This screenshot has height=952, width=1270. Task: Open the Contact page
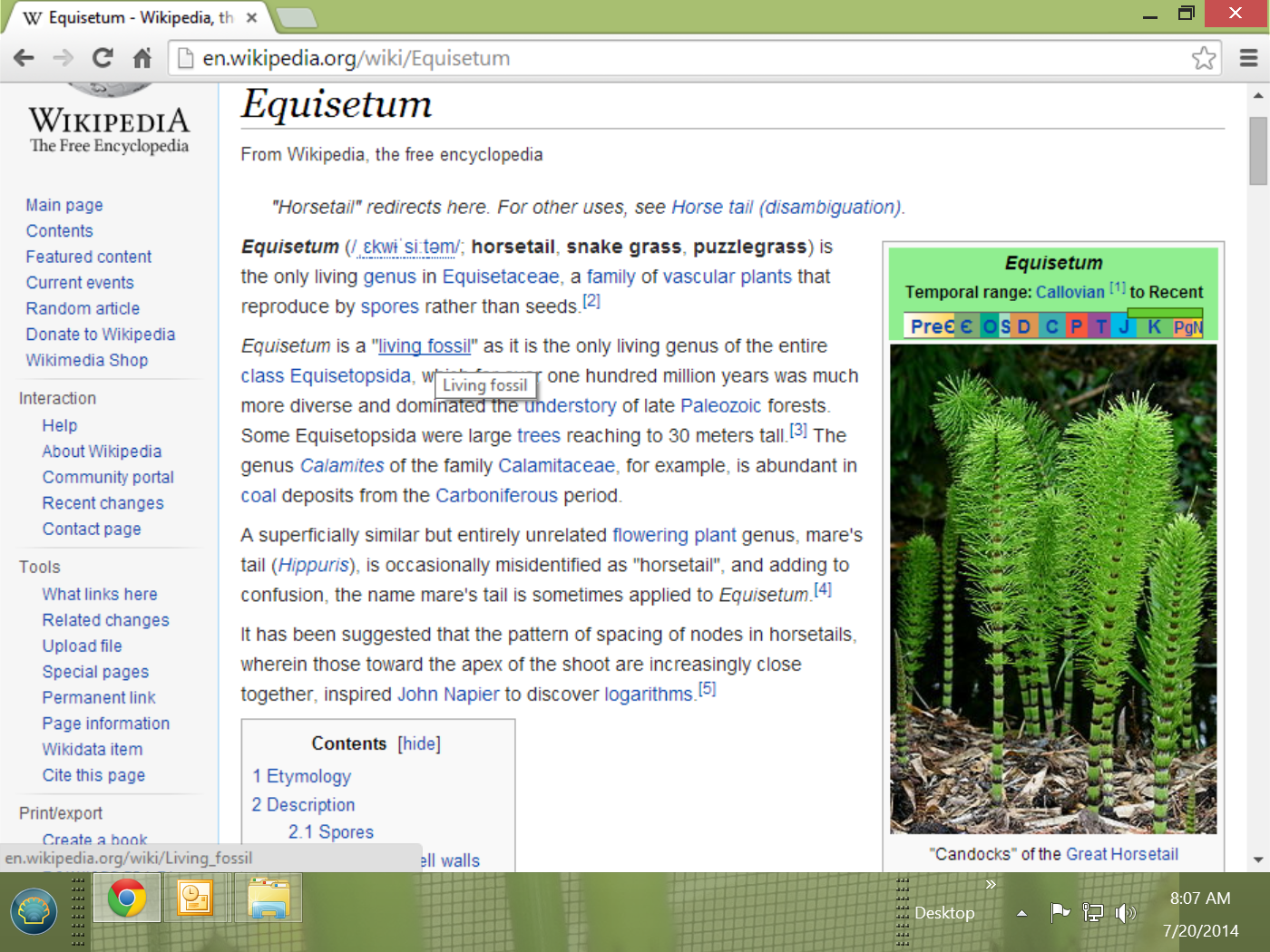coord(92,529)
